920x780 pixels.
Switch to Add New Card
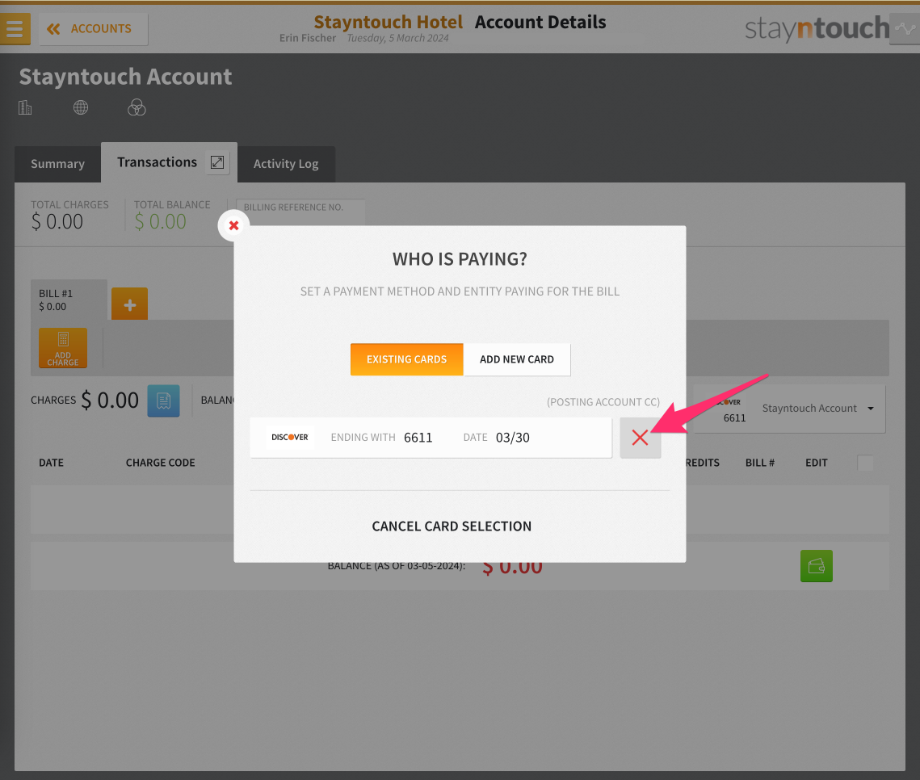tap(516, 359)
